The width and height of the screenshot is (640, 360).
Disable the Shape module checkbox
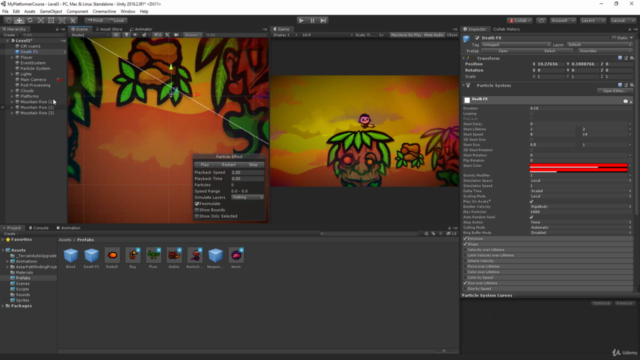(x=465, y=244)
